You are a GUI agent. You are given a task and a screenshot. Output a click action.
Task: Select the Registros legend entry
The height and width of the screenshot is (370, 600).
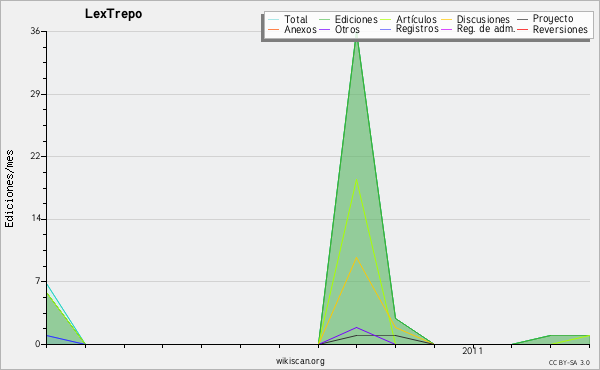coord(417,29)
